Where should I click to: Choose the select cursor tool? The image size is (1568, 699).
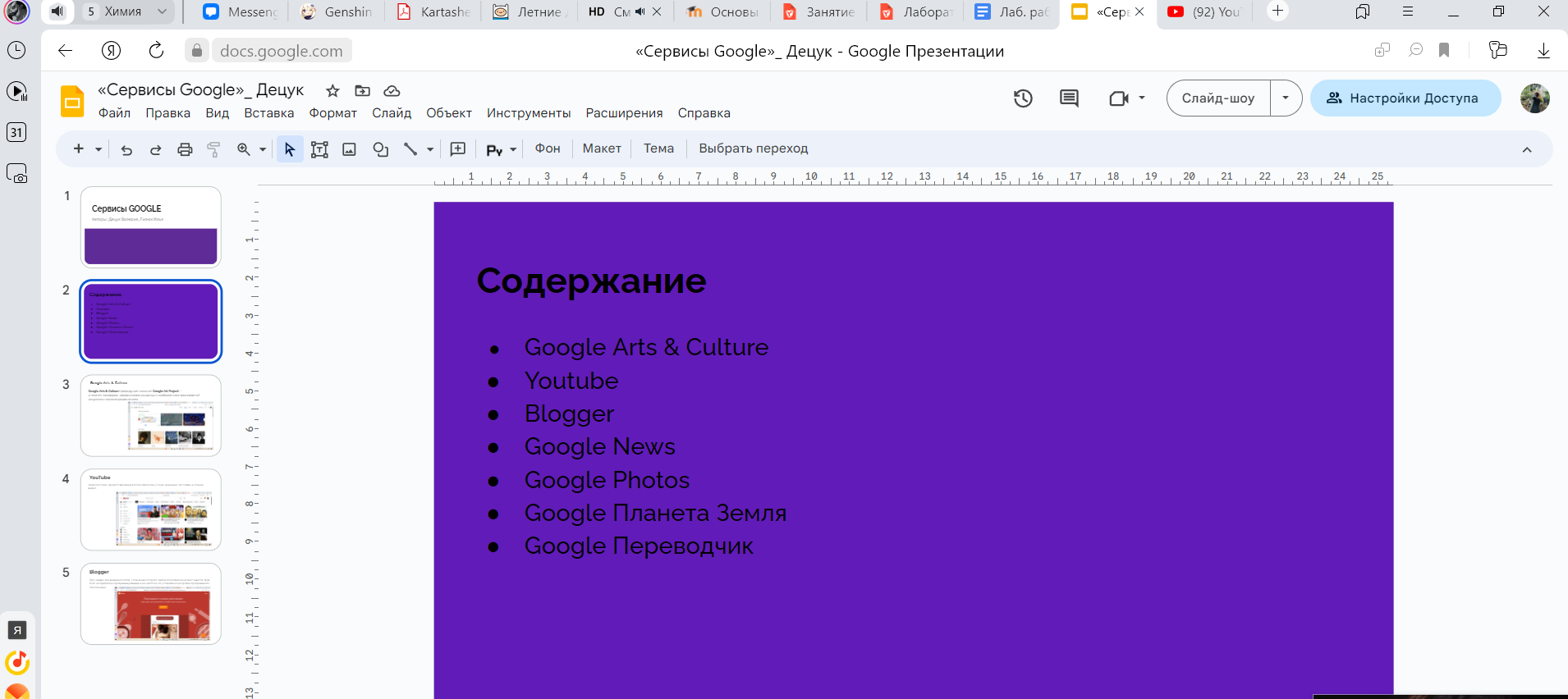tap(290, 149)
